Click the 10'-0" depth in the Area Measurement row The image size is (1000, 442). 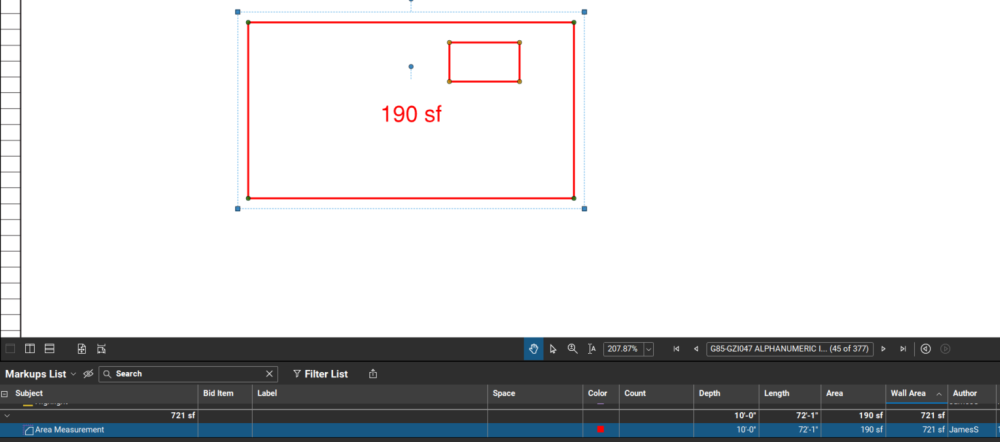744,430
